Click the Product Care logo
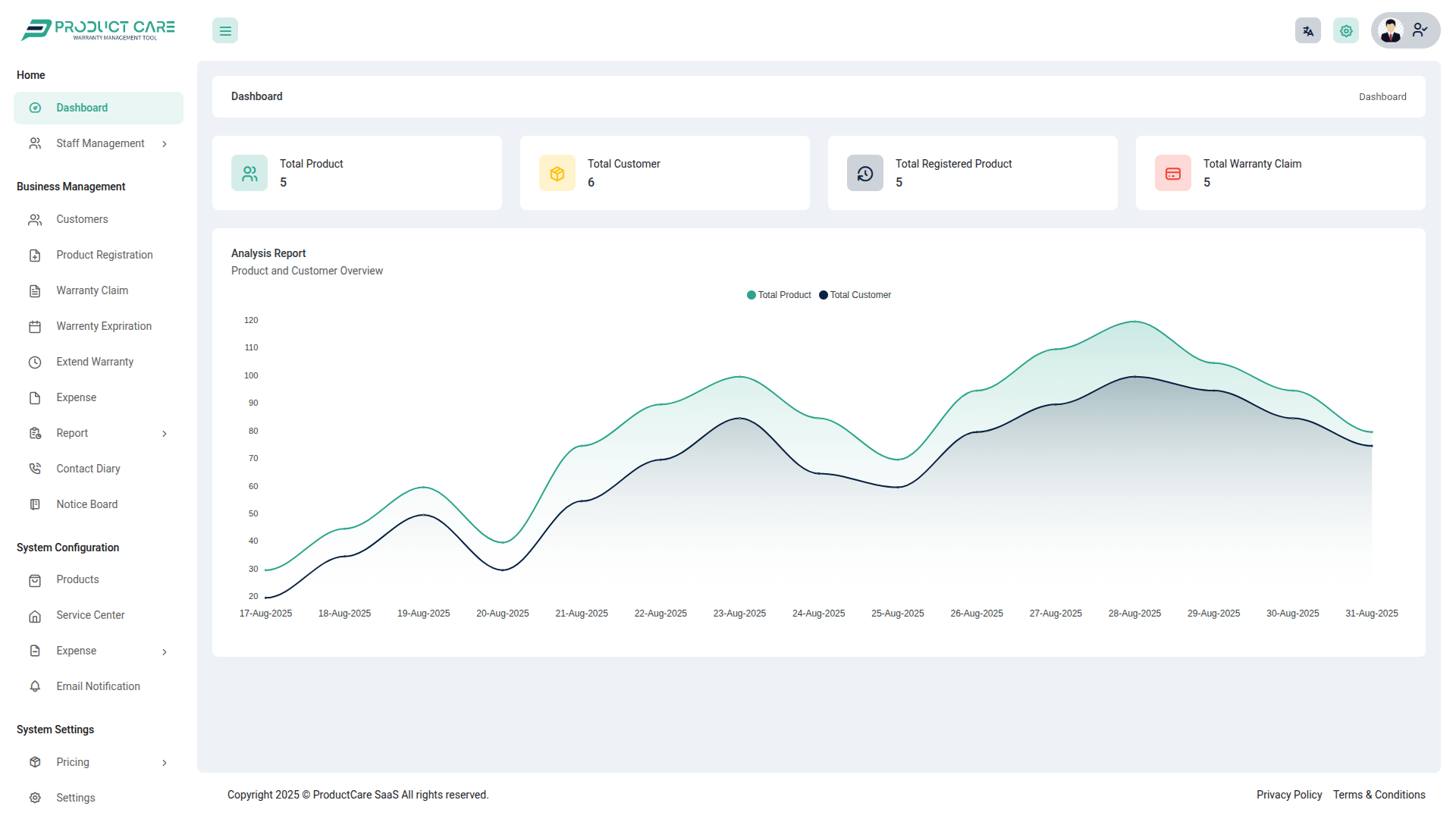Image resolution: width=1456 pixels, height=819 pixels. click(x=99, y=30)
